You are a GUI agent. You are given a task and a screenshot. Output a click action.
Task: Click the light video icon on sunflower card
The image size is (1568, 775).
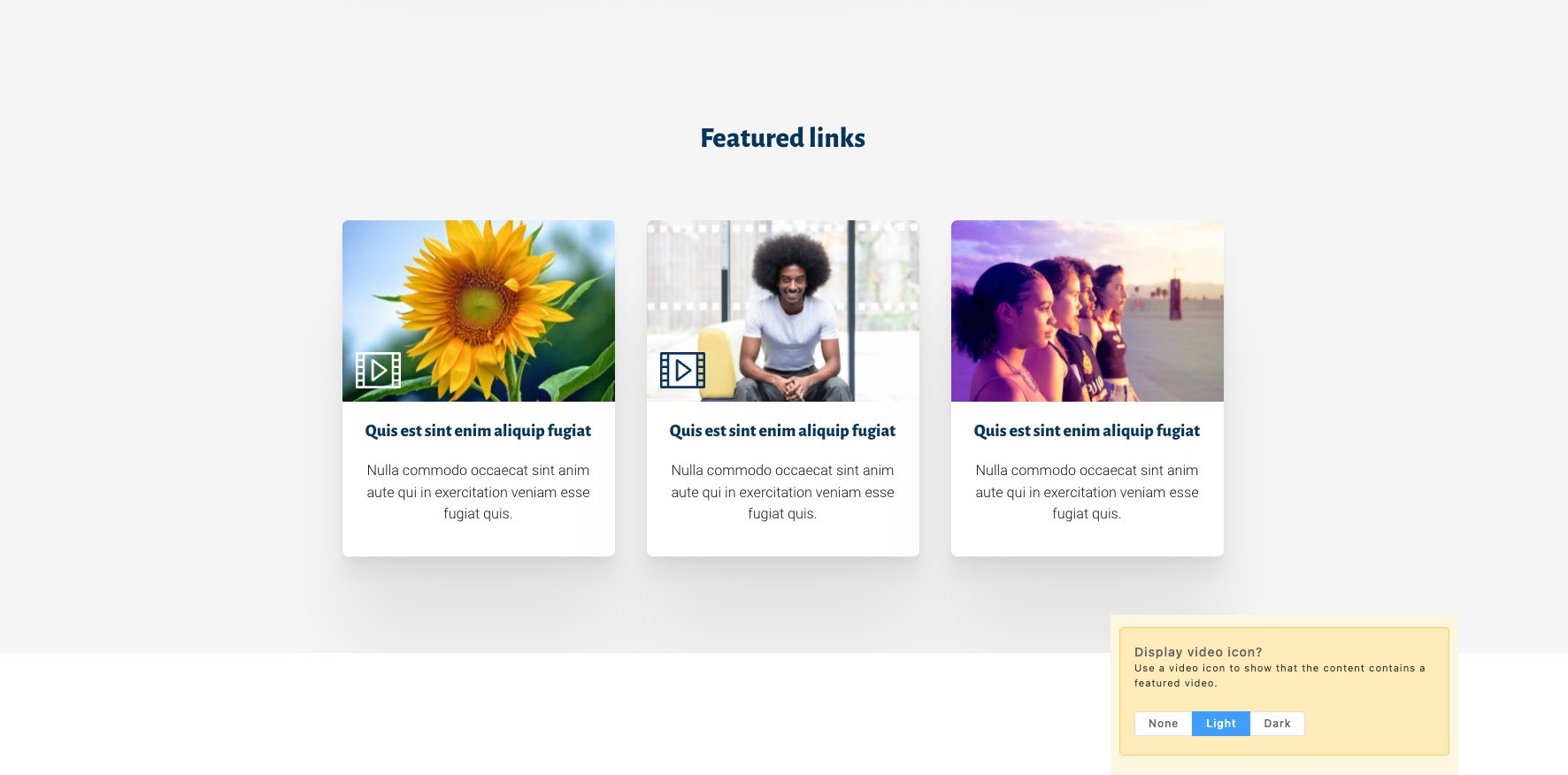pyautogui.click(x=378, y=371)
